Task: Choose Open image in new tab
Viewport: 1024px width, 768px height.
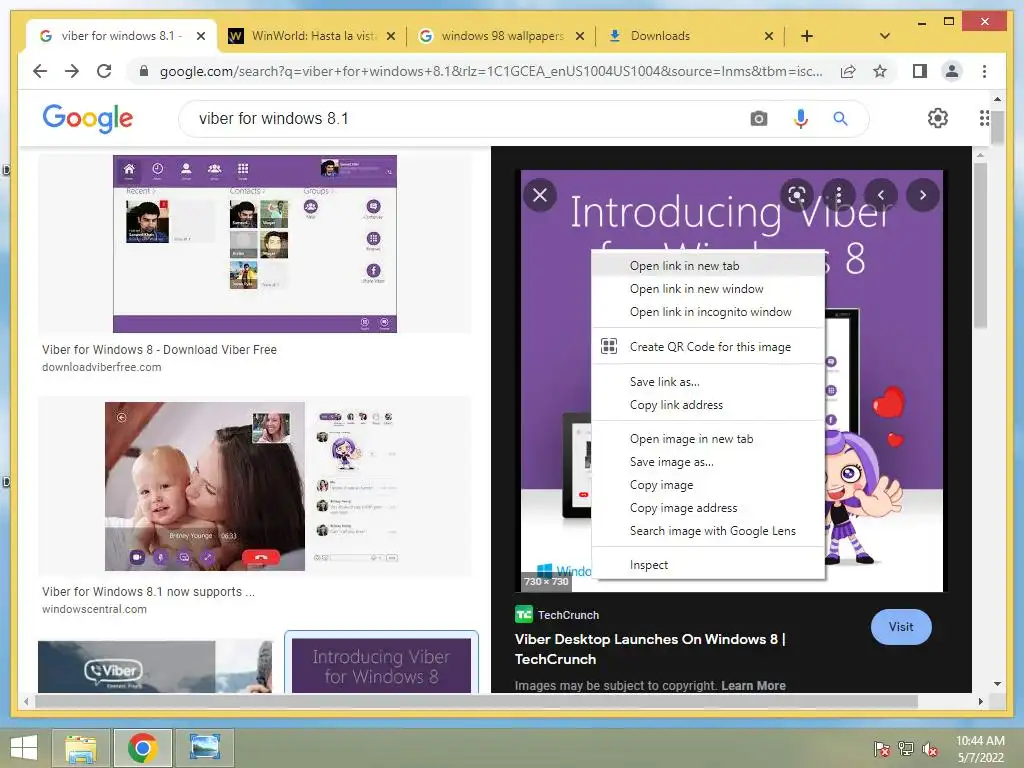Action: click(708, 439)
